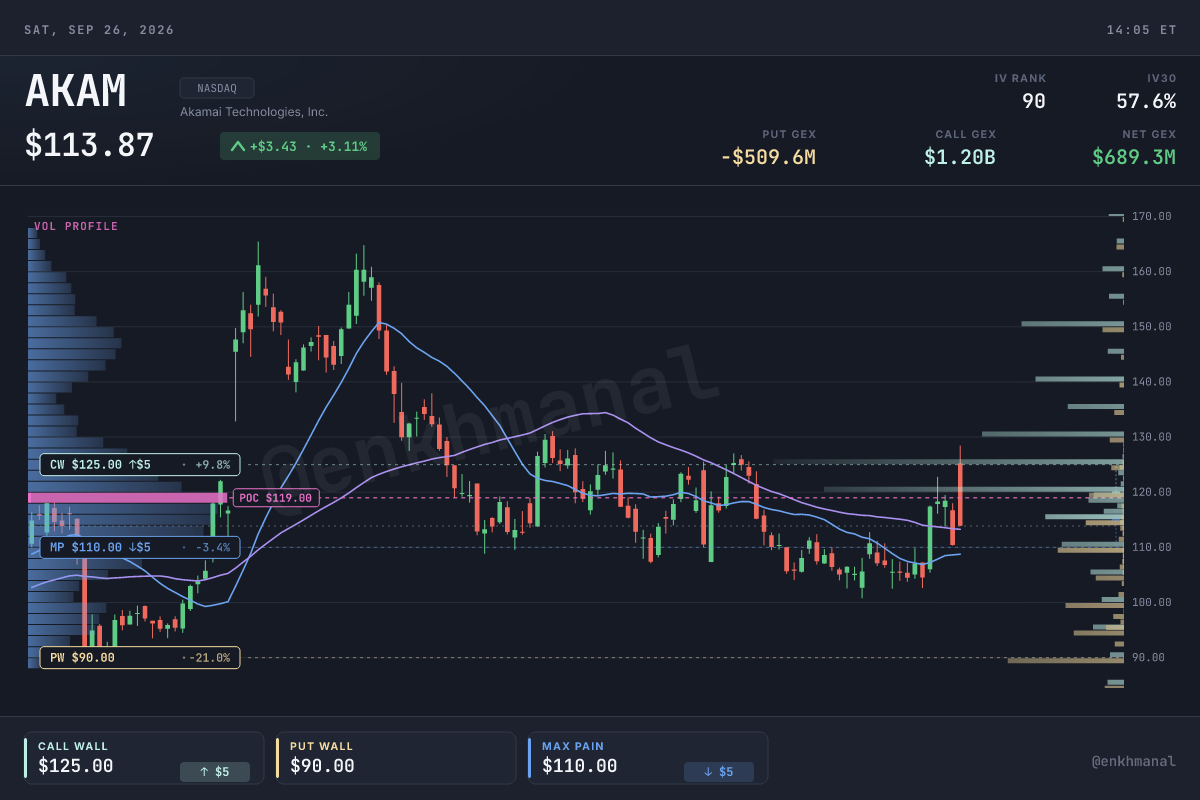Click the ↓ $5 max pain shift badge
Image resolution: width=1200 pixels, height=800 pixels.
(x=719, y=772)
